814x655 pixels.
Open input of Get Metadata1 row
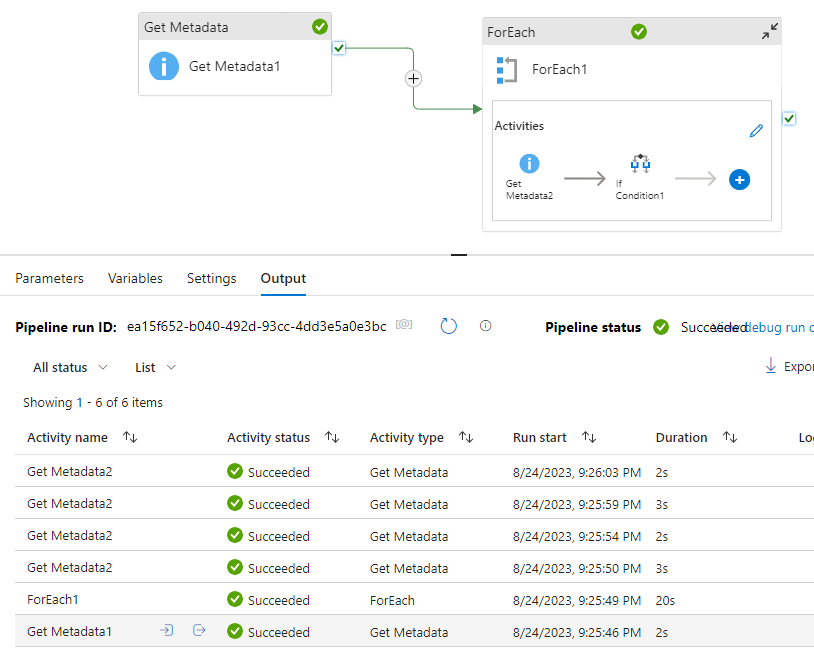pos(166,630)
